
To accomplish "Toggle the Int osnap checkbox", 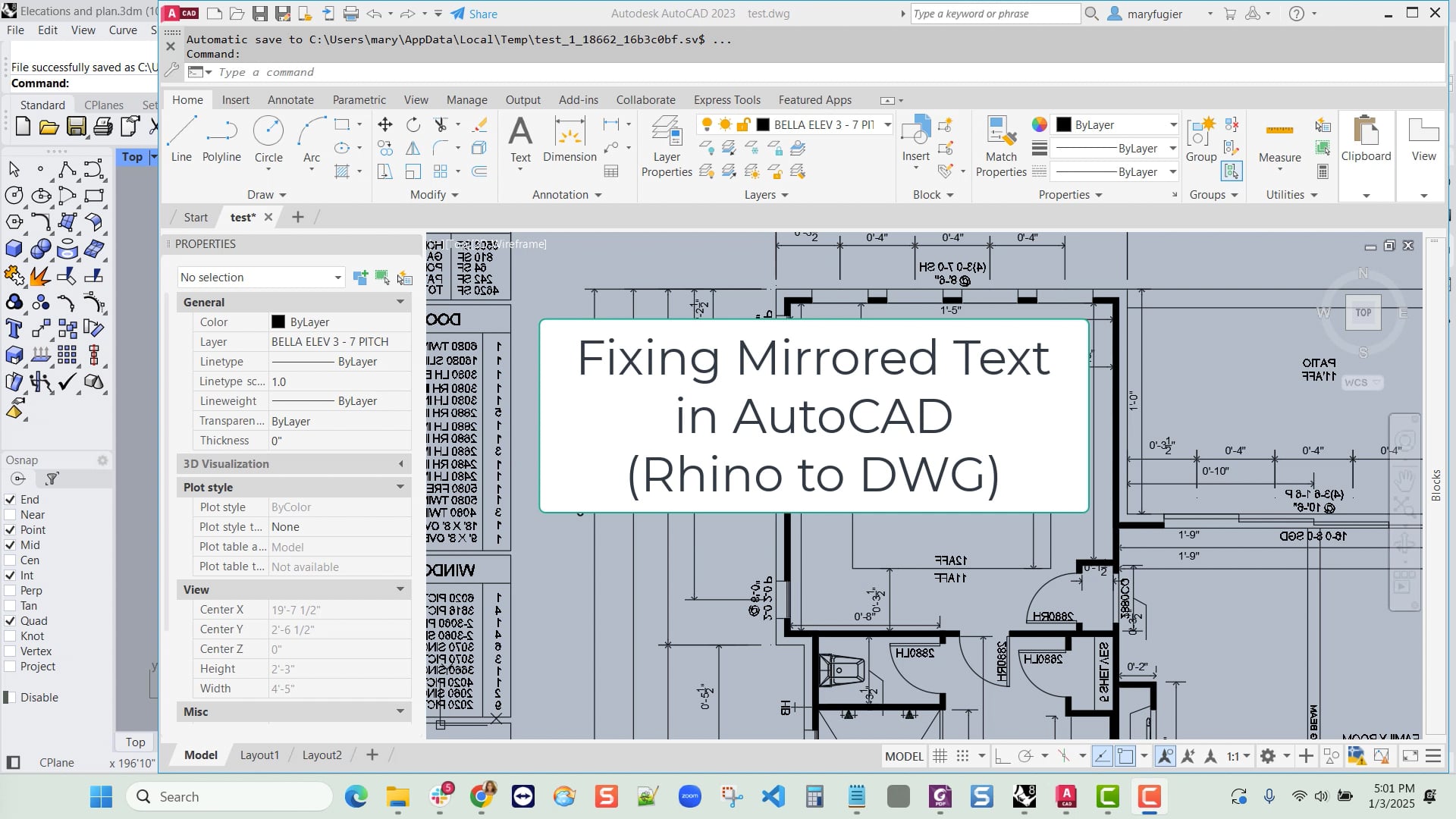I will [x=11, y=576].
